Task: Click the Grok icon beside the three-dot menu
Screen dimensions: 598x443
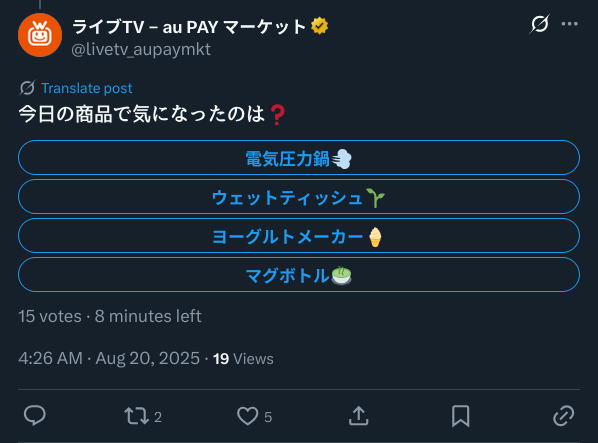Action: coord(540,24)
